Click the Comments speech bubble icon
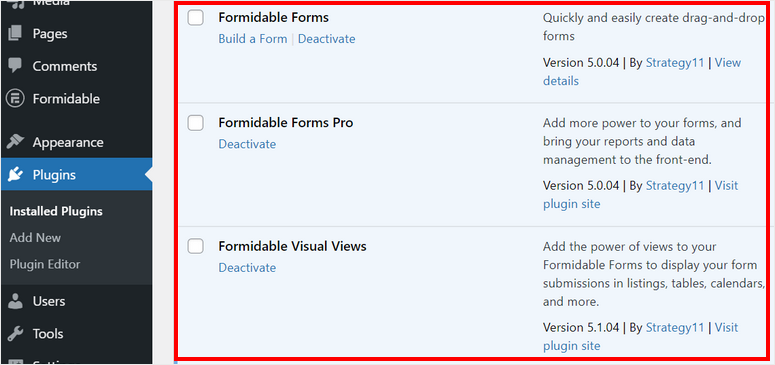The width and height of the screenshot is (775, 365). 15,66
